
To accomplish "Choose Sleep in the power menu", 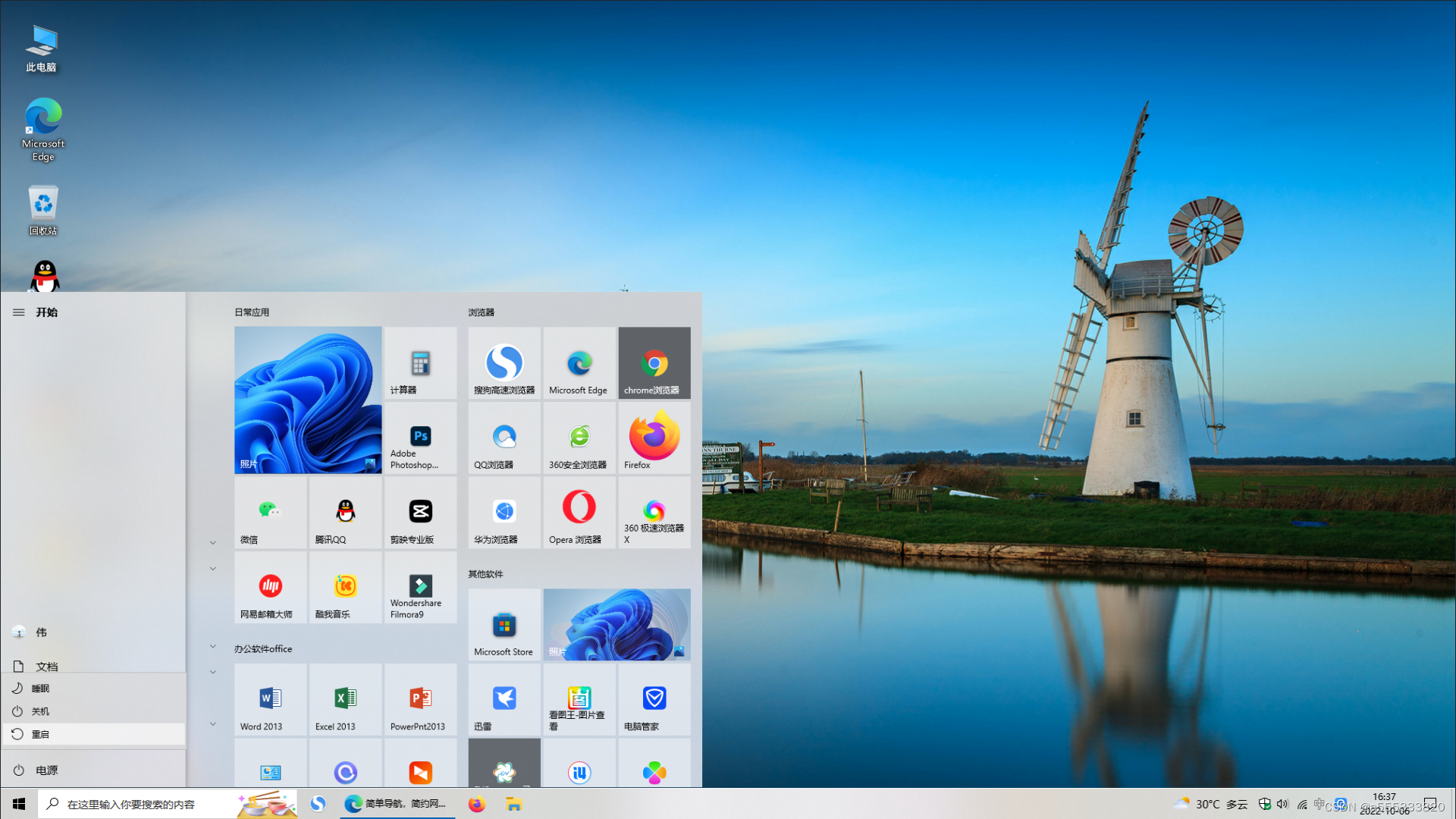I will (x=41, y=689).
